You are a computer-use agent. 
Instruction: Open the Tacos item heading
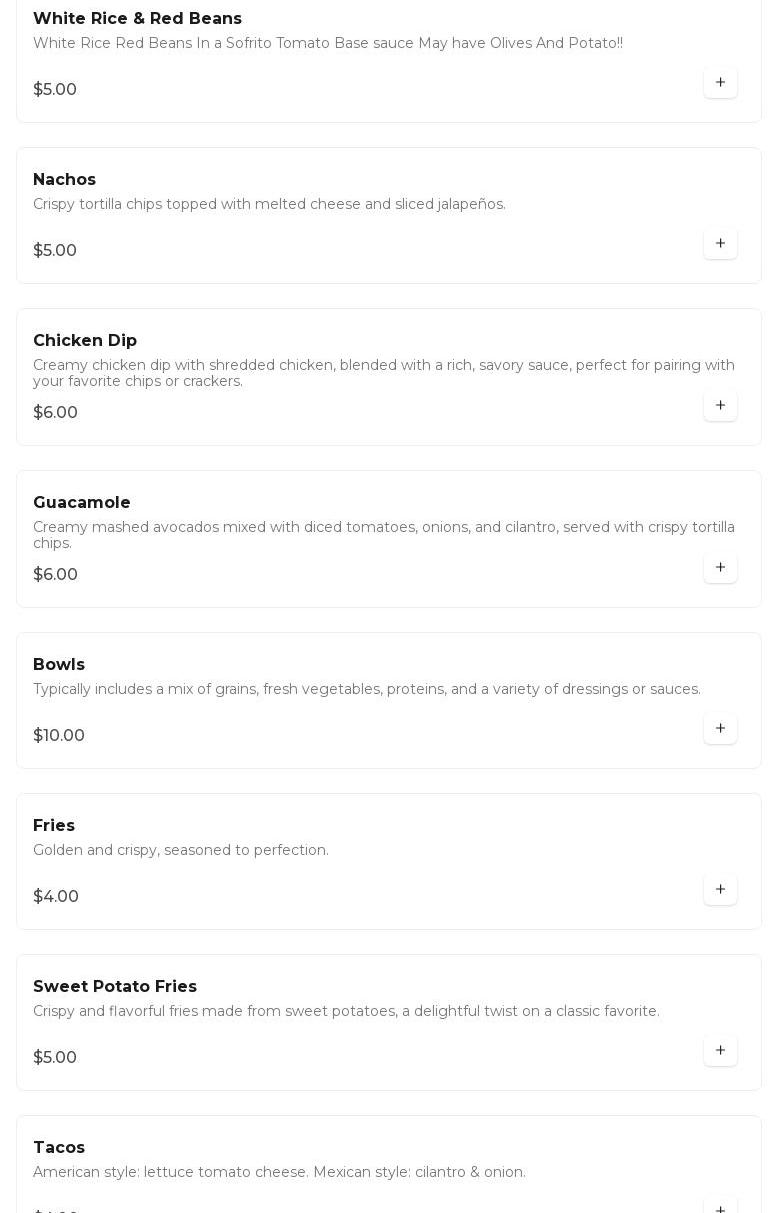(x=59, y=1148)
